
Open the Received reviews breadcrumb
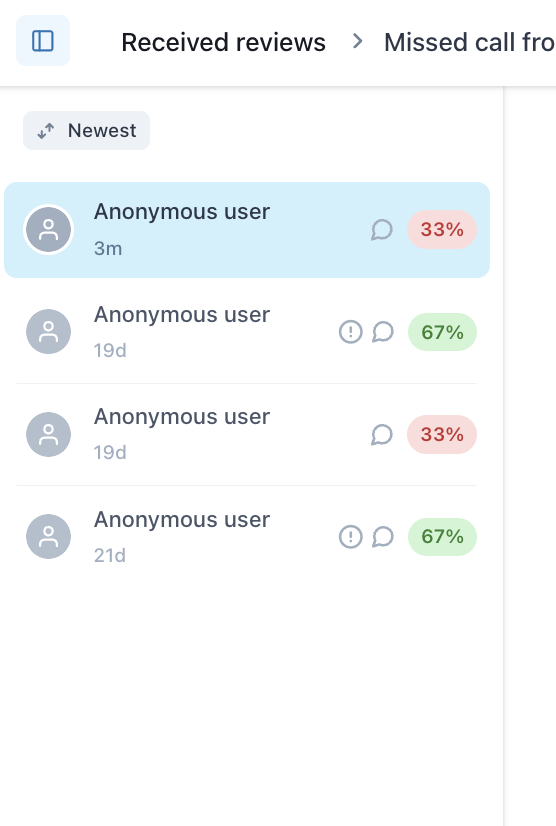coord(223,42)
